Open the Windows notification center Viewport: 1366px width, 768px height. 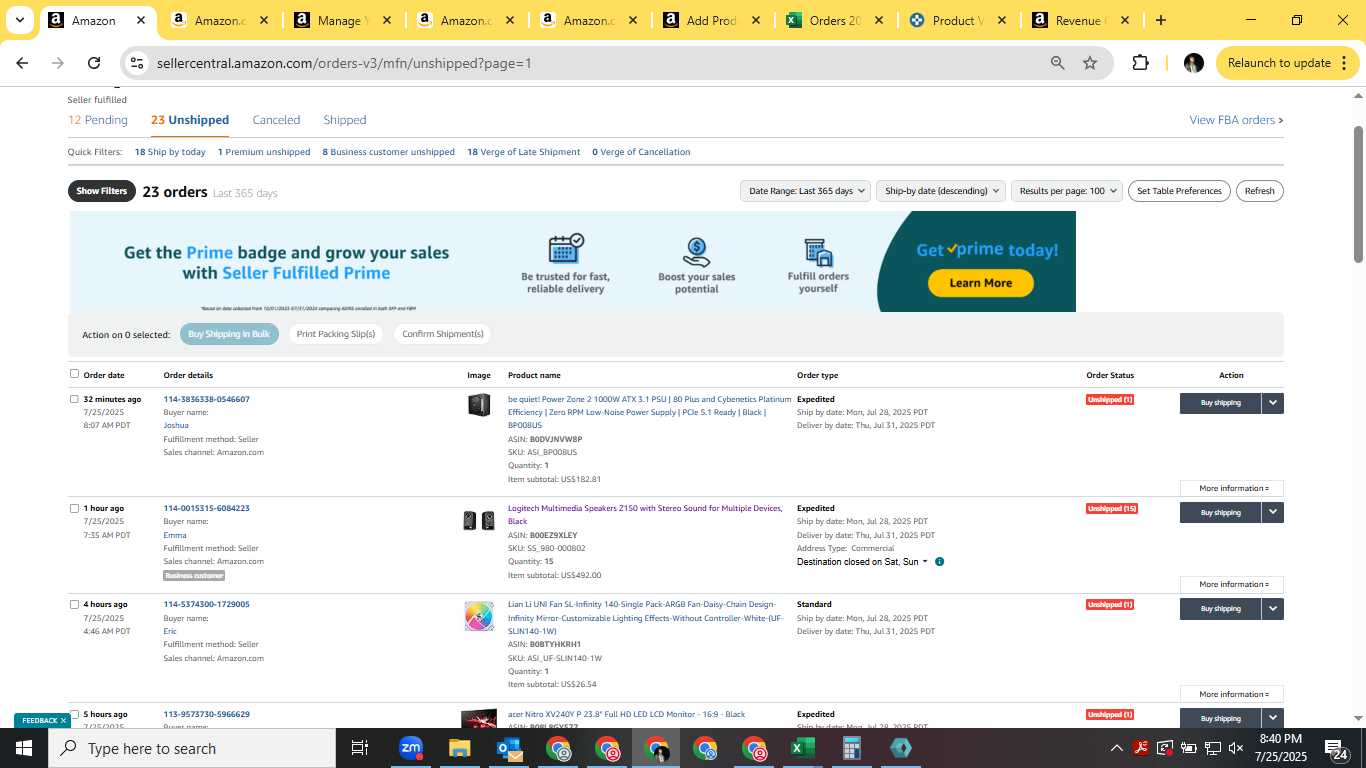(1339, 748)
